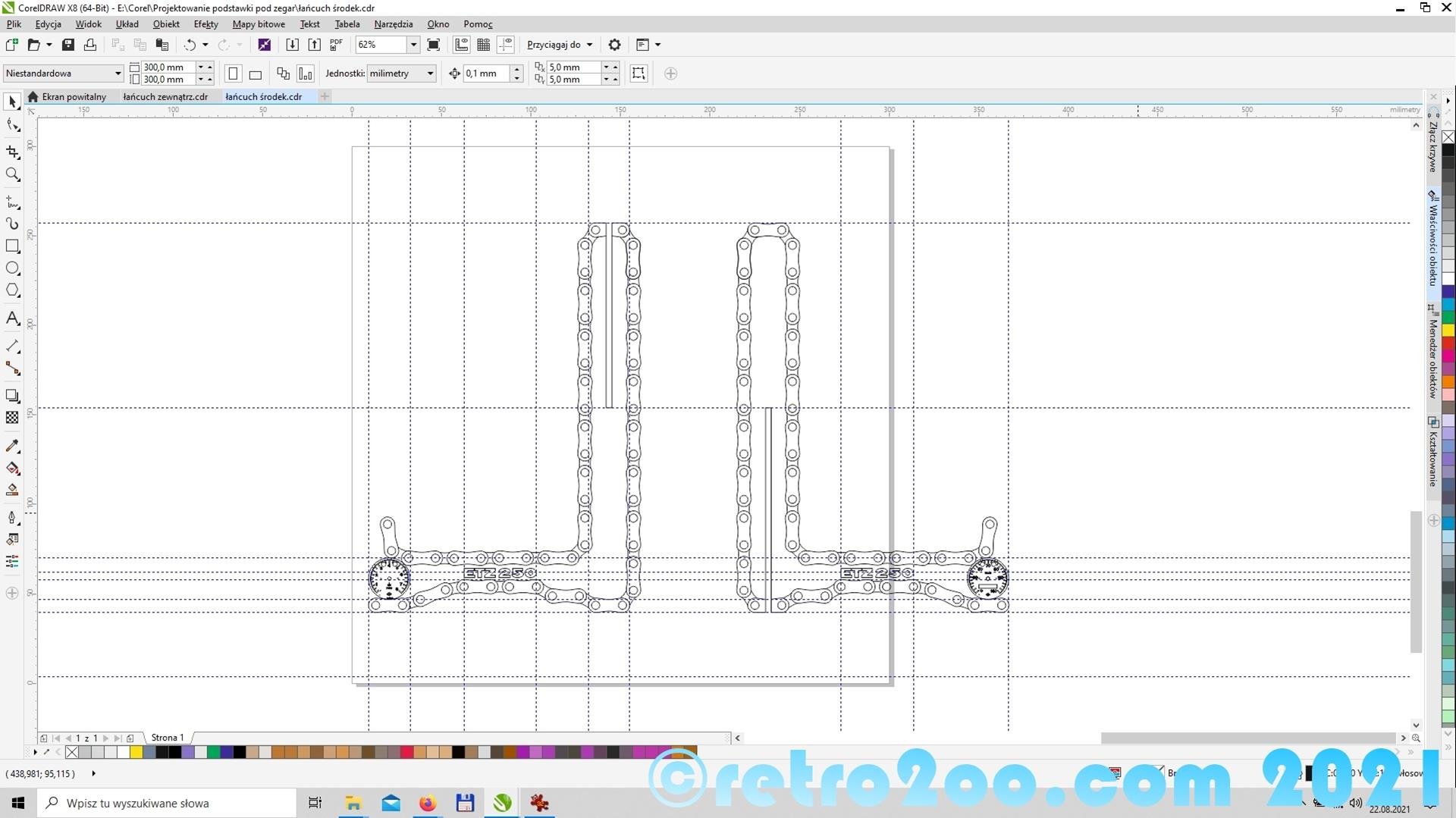Pick the Rectangle tool
Viewport: 1456px width, 818px height.
coord(12,246)
